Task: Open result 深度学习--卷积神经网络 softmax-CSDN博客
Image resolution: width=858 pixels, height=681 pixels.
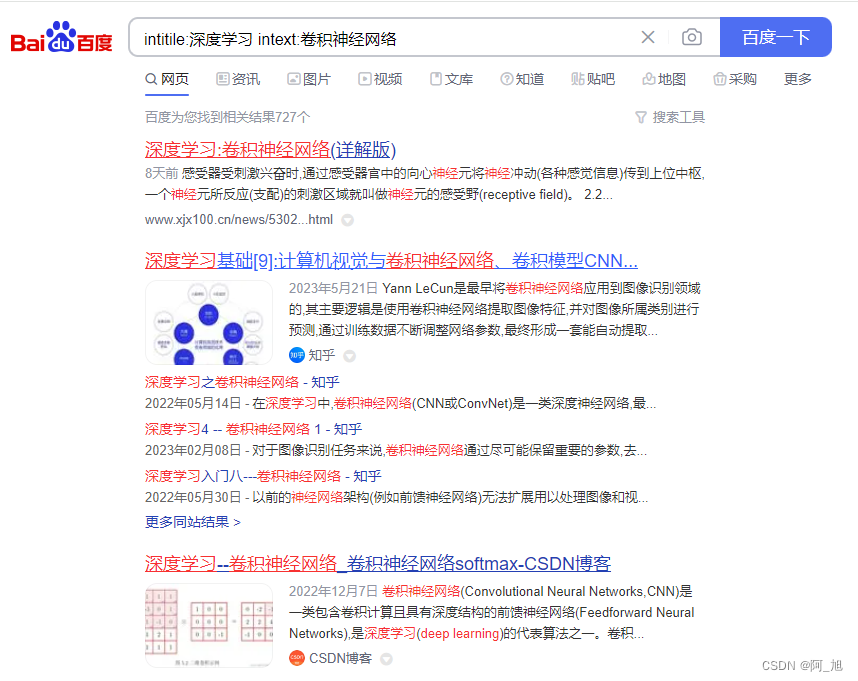Action: coord(378,563)
